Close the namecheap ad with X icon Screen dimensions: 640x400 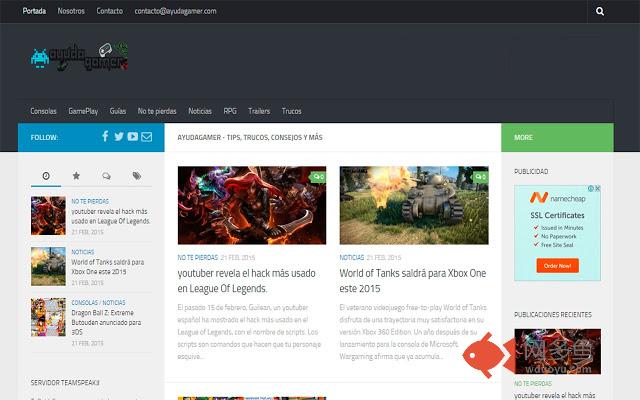(x=597, y=189)
